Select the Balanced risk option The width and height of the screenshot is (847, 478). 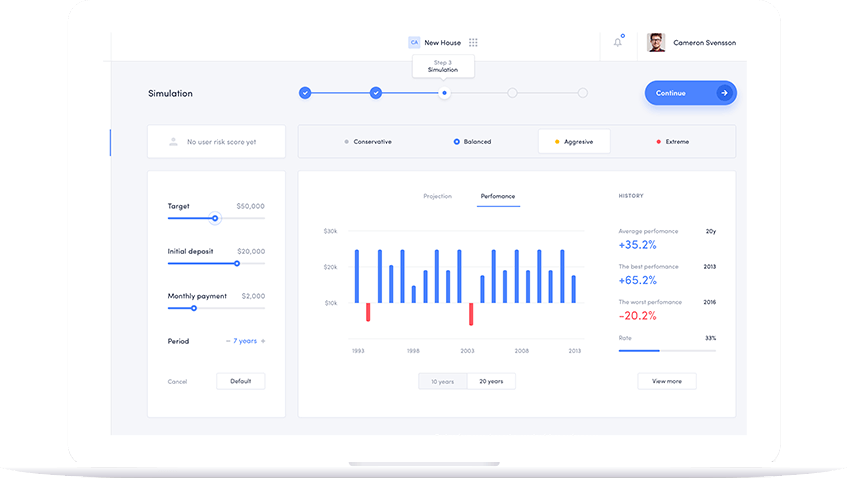(x=472, y=142)
